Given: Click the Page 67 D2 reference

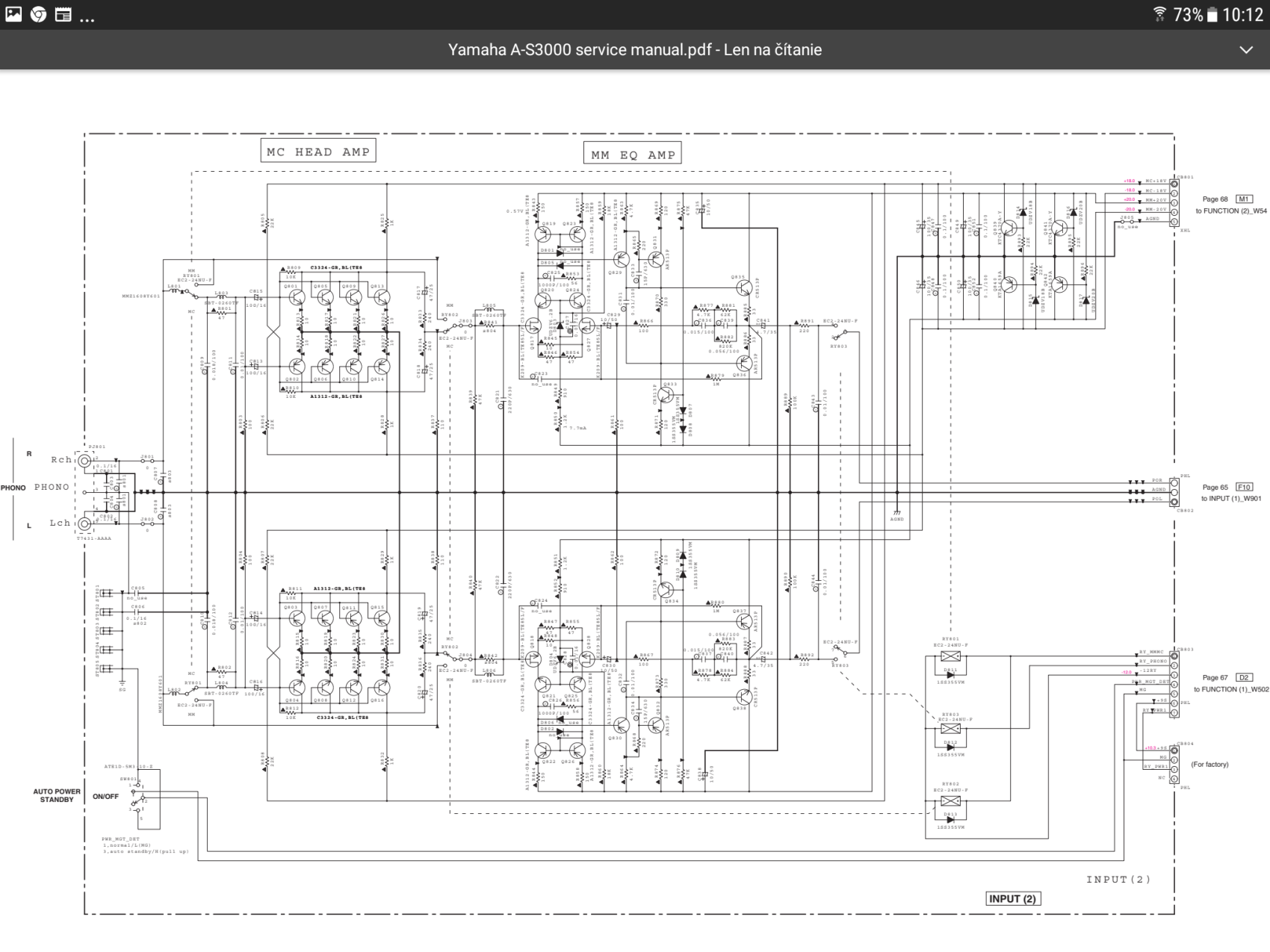Looking at the screenshot, I should [x=1227, y=677].
